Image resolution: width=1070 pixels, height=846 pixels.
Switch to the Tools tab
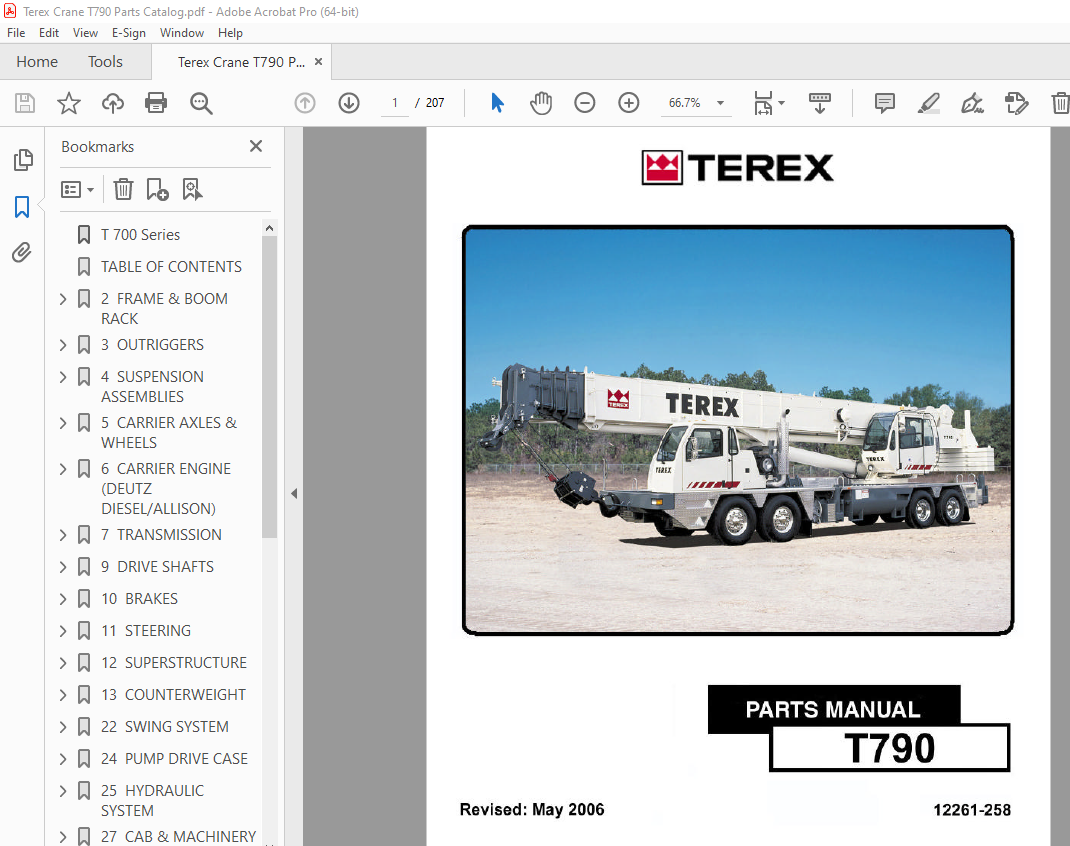(105, 62)
